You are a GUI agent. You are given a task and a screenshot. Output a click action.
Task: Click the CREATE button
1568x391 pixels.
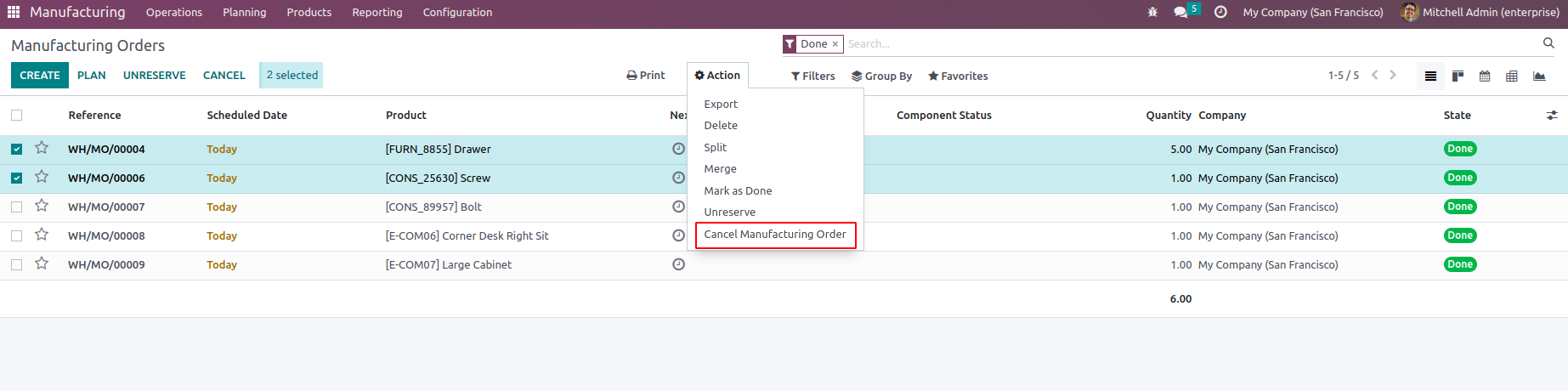point(40,76)
